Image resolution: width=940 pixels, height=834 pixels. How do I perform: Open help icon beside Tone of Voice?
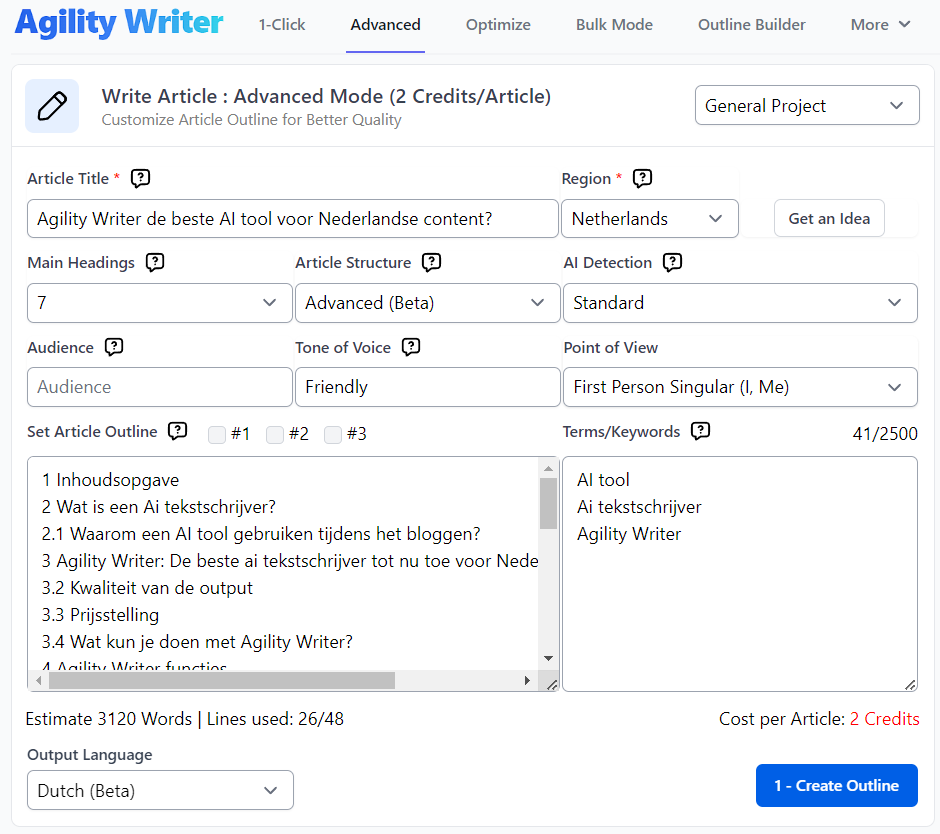pyautogui.click(x=411, y=347)
